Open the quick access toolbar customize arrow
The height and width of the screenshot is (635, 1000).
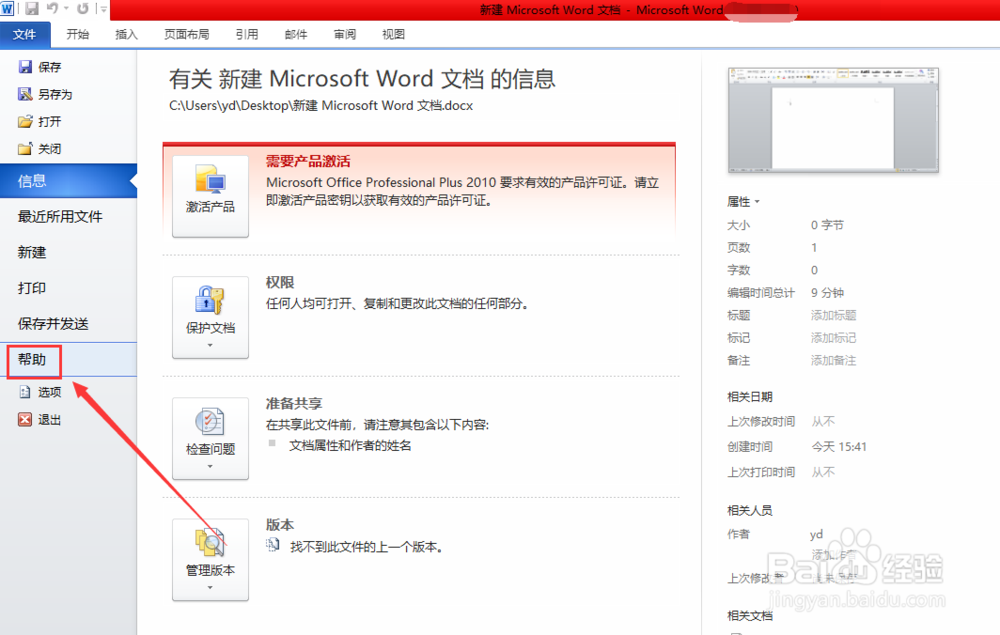click(x=103, y=9)
